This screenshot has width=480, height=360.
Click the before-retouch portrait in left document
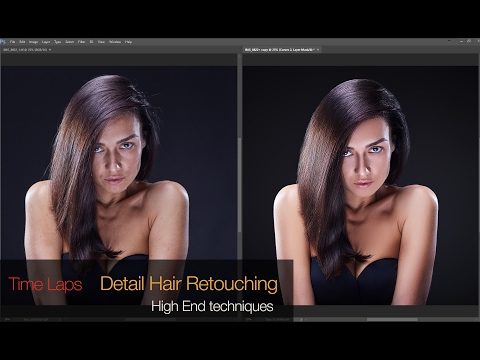click(118, 185)
